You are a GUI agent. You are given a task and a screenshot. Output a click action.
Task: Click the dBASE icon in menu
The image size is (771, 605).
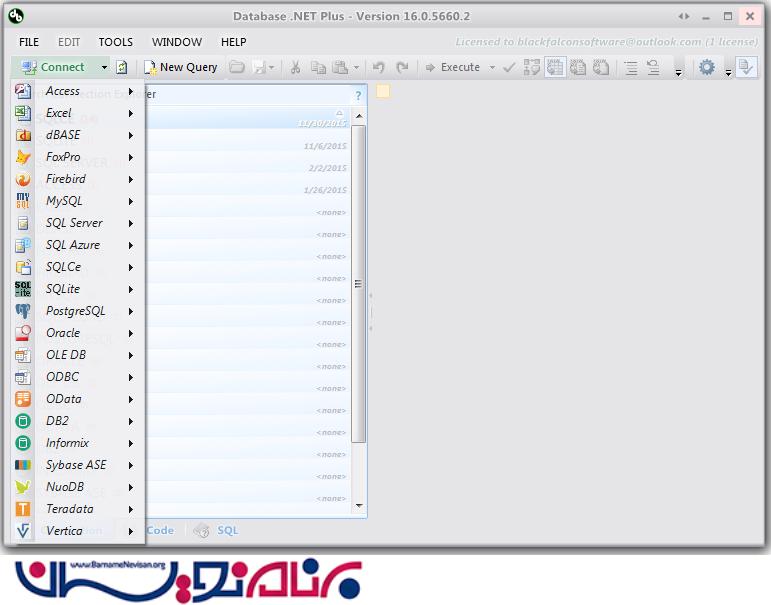(x=23, y=135)
